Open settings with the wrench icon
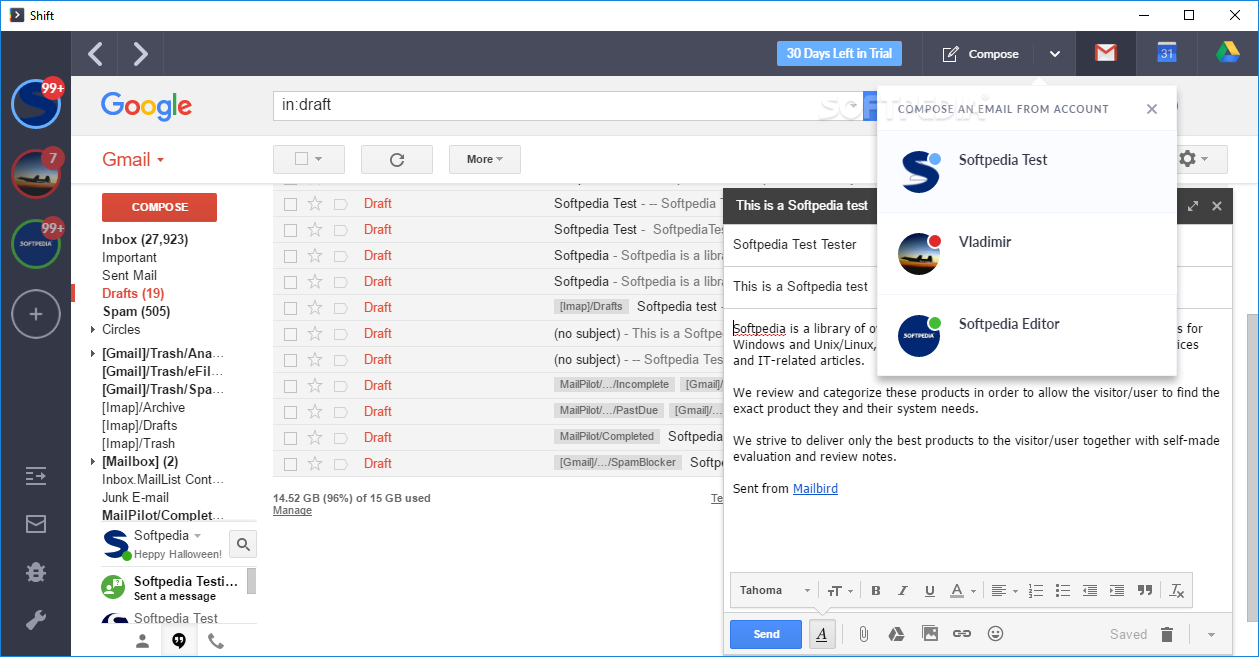The width and height of the screenshot is (1259, 657). (36, 620)
